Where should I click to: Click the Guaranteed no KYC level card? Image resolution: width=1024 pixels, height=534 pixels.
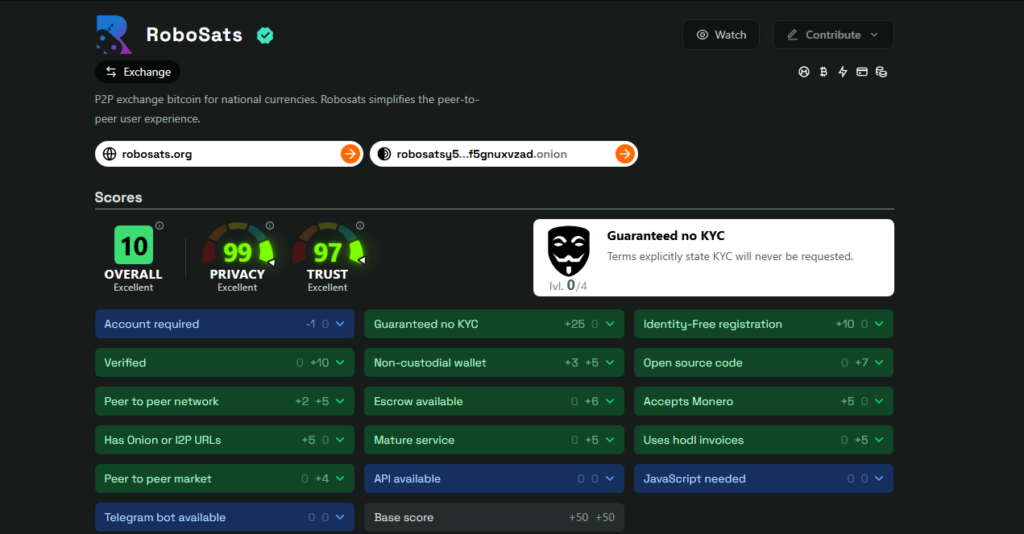[713, 258]
